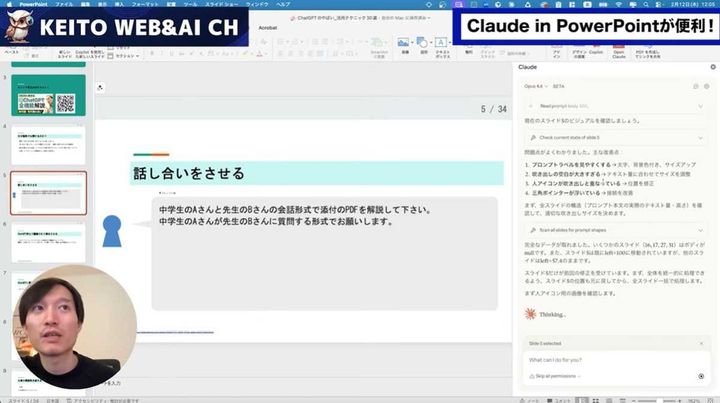Expand the Read prompt body step
This screenshot has width=720, height=403.
click(x=615, y=106)
